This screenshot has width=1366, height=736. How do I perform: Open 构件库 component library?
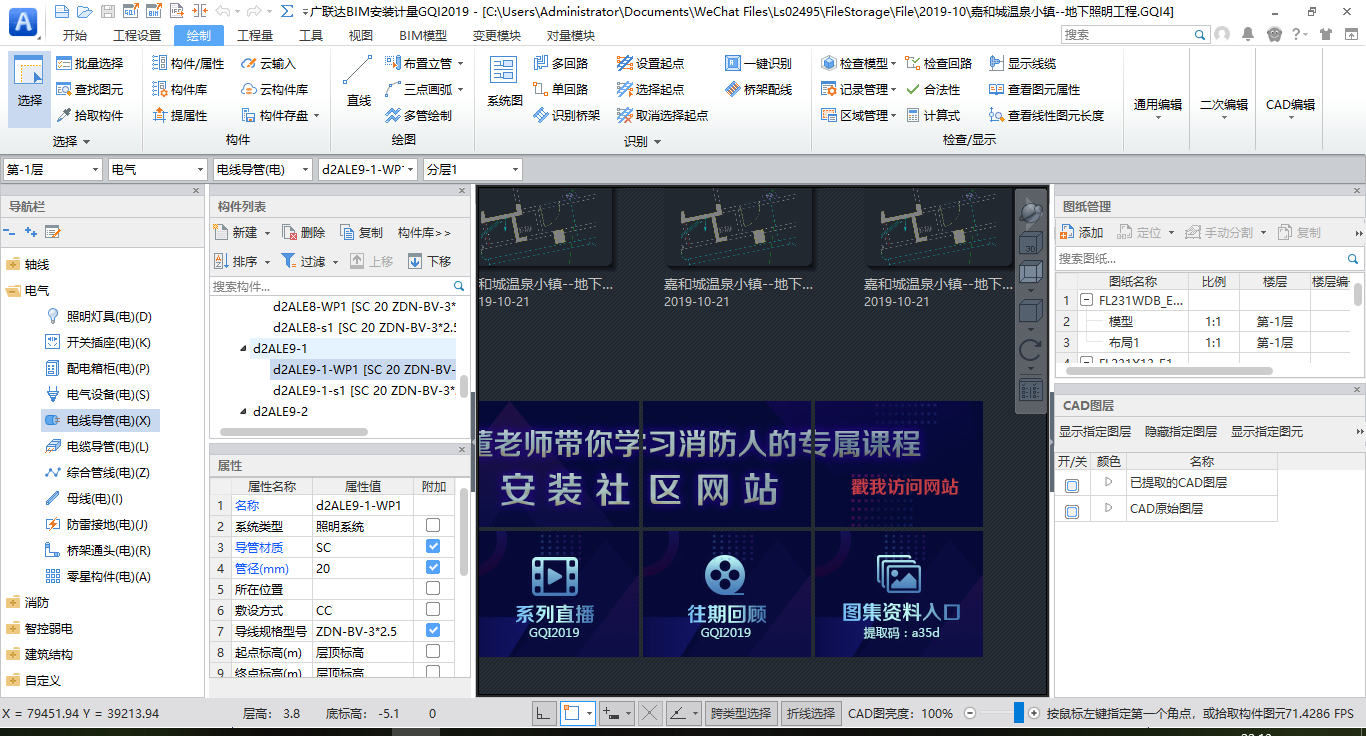[180, 89]
